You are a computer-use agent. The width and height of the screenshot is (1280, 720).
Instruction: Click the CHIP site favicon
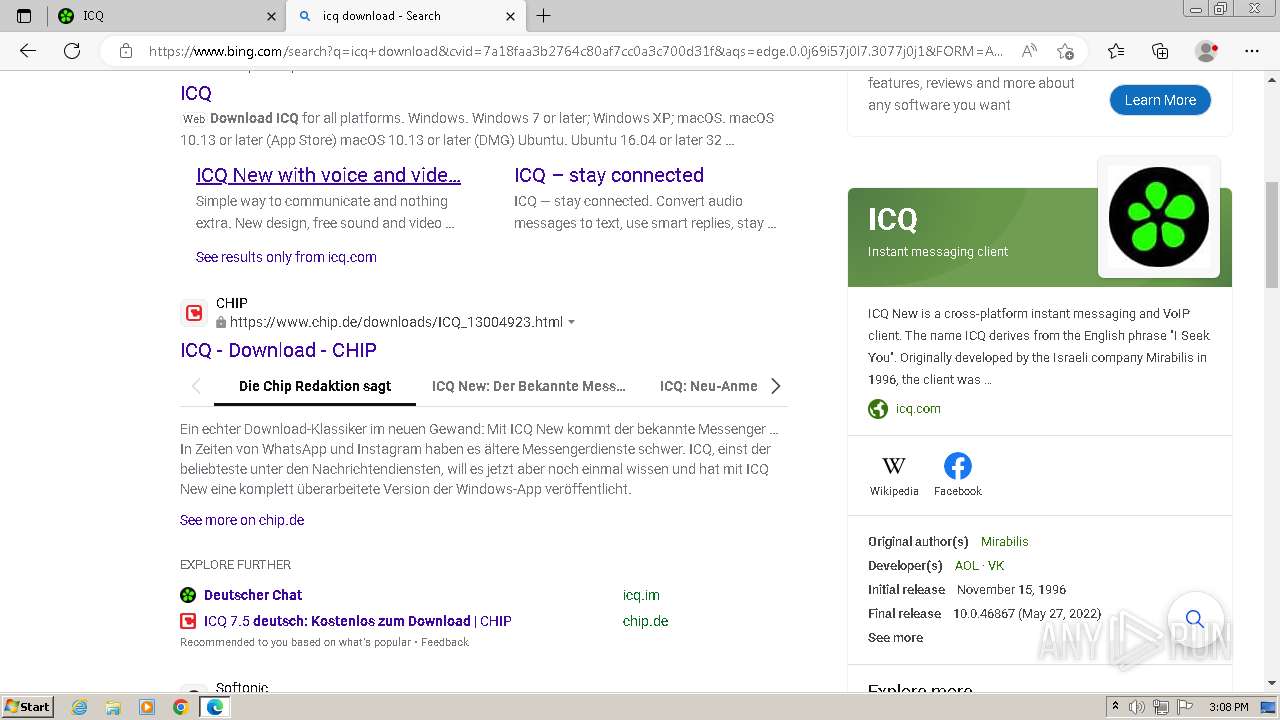[x=193, y=313]
